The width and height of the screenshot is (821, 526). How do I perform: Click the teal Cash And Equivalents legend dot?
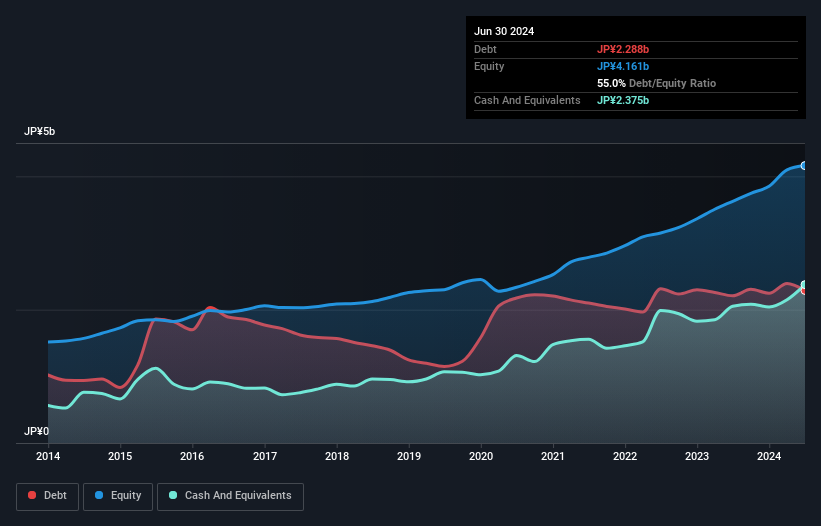pos(173,495)
